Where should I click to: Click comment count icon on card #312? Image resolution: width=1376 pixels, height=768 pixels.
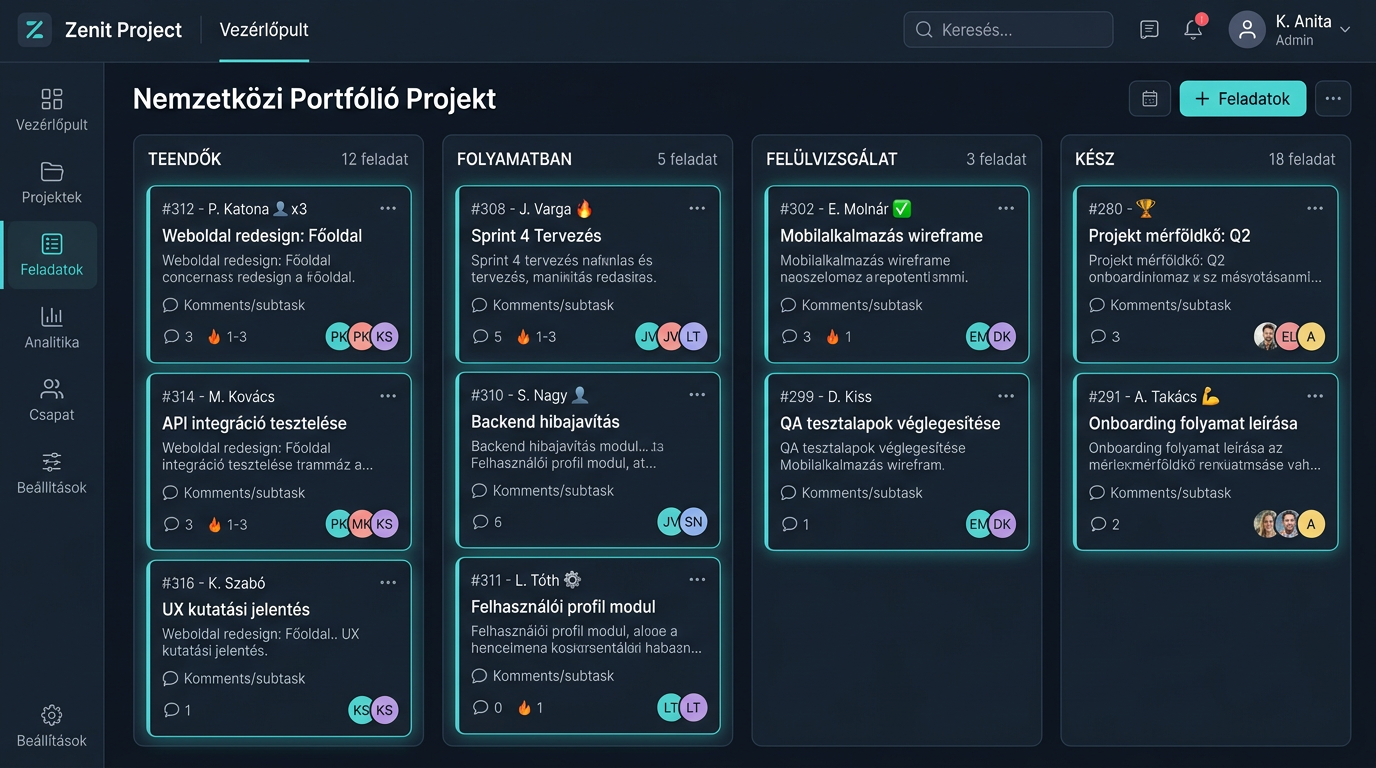point(171,337)
